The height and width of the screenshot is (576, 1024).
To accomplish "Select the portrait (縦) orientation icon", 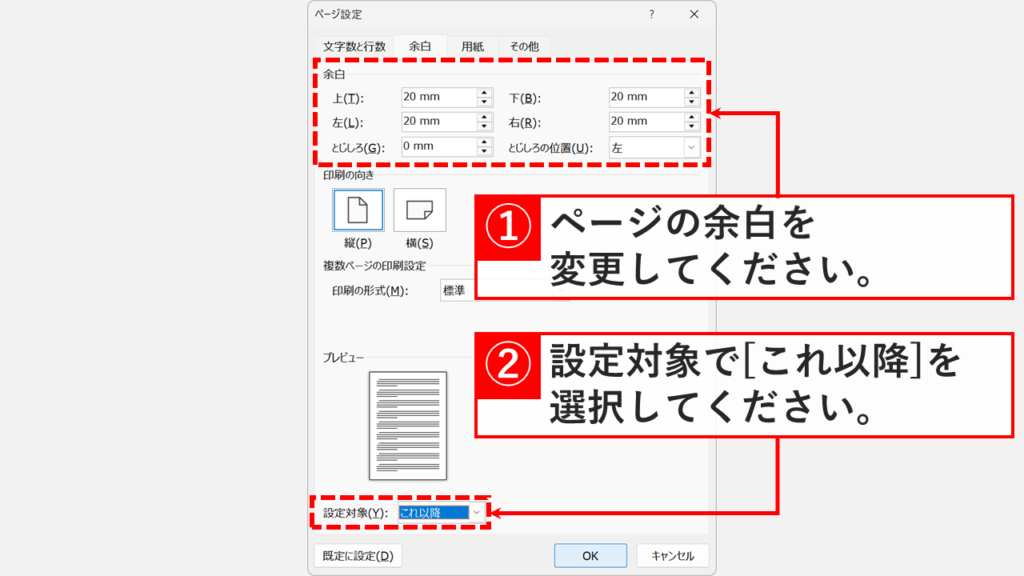I will click(x=358, y=210).
